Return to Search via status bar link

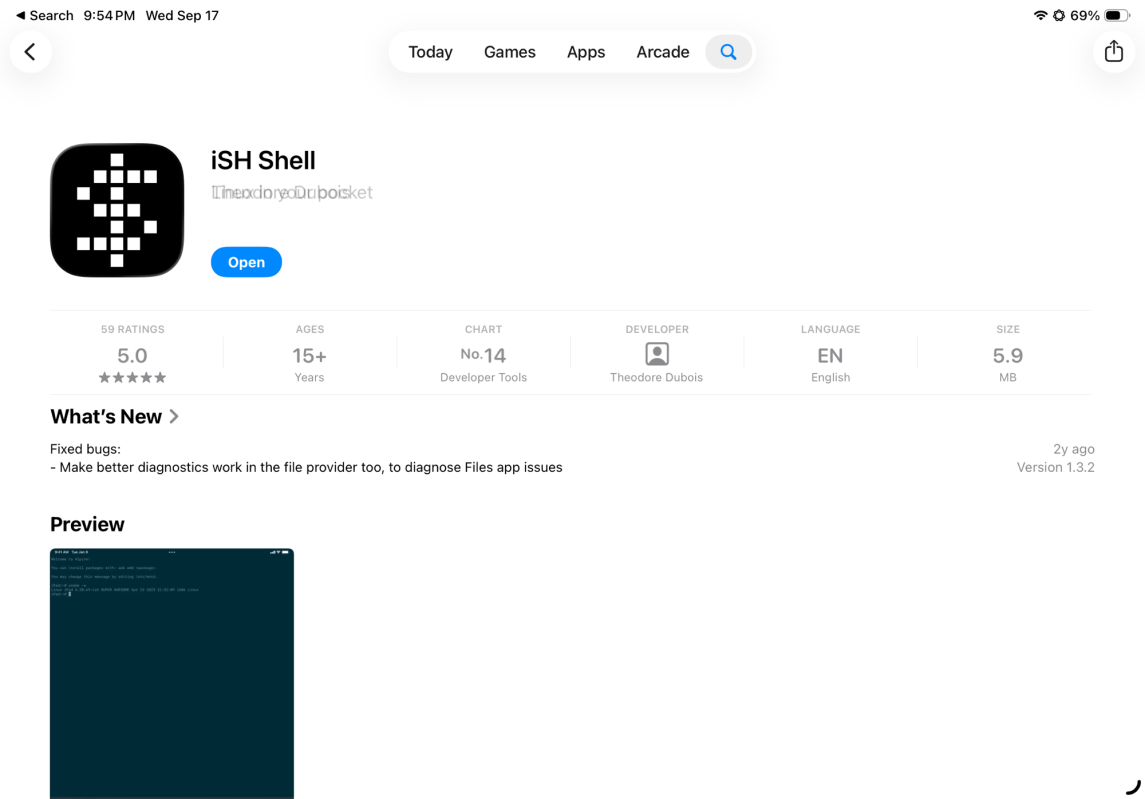[x=45, y=15]
